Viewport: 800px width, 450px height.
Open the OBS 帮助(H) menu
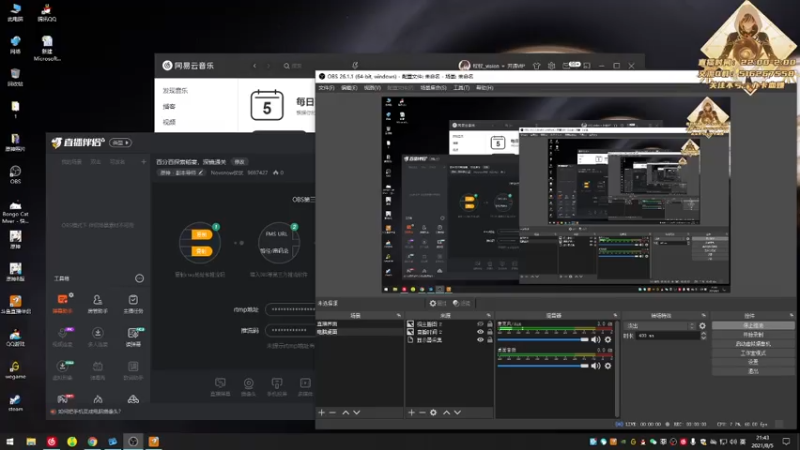coord(485,88)
